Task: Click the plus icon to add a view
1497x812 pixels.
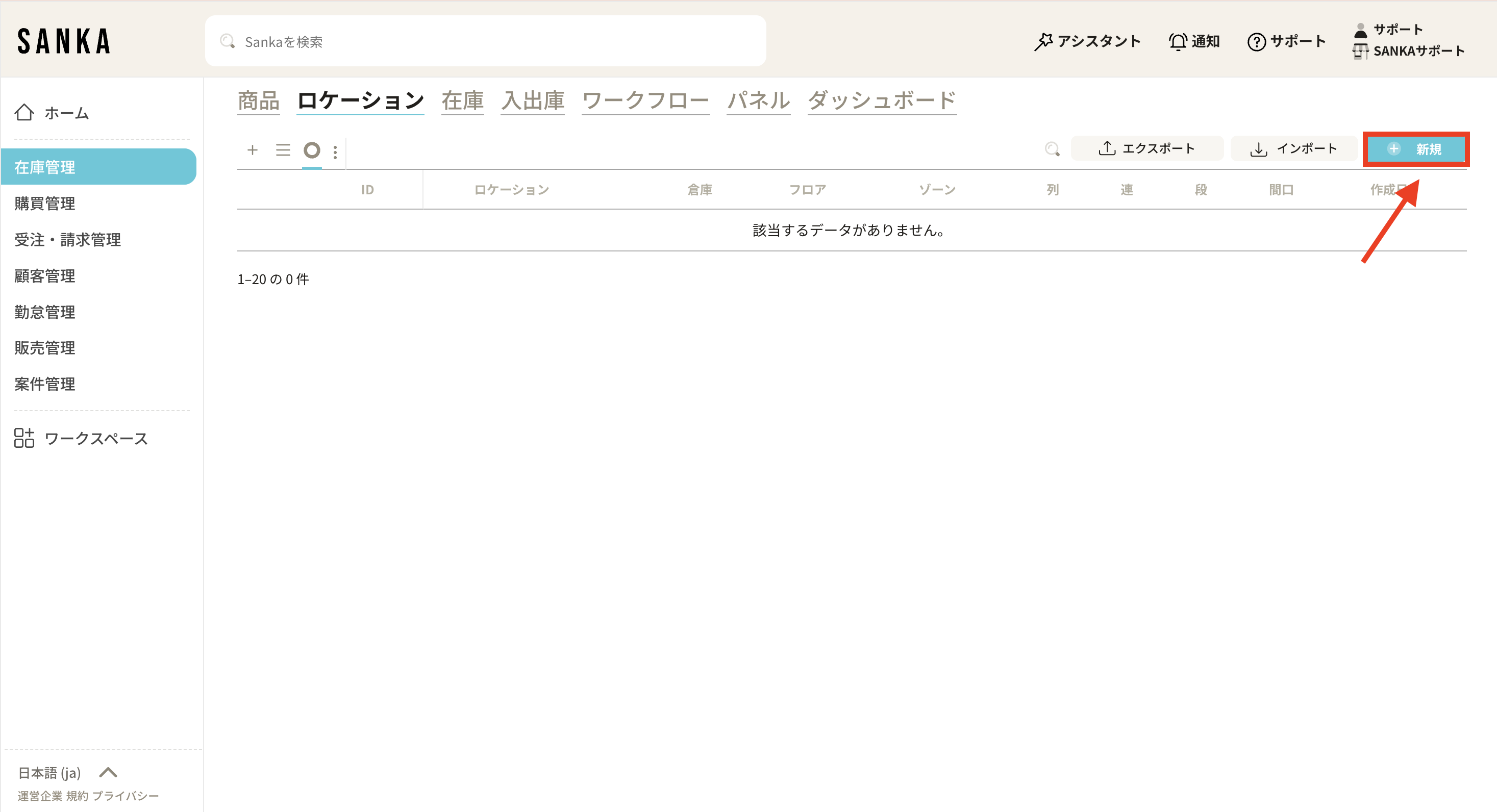Action: coord(252,150)
